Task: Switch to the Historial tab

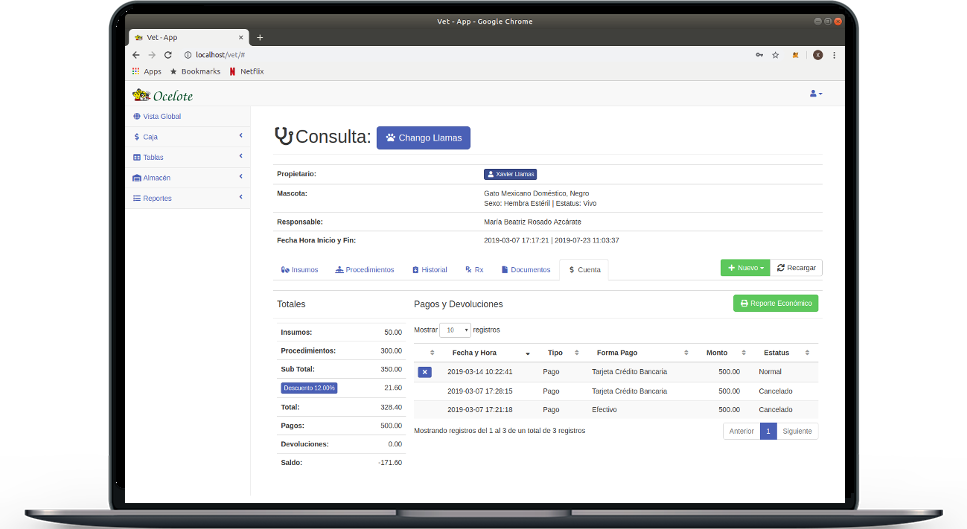Action: (x=429, y=270)
